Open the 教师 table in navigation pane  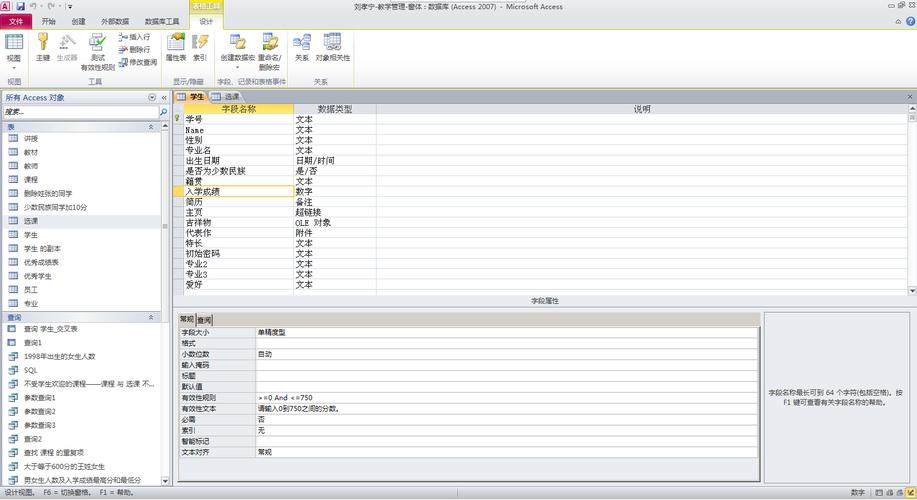pyautogui.click(x=31, y=166)
